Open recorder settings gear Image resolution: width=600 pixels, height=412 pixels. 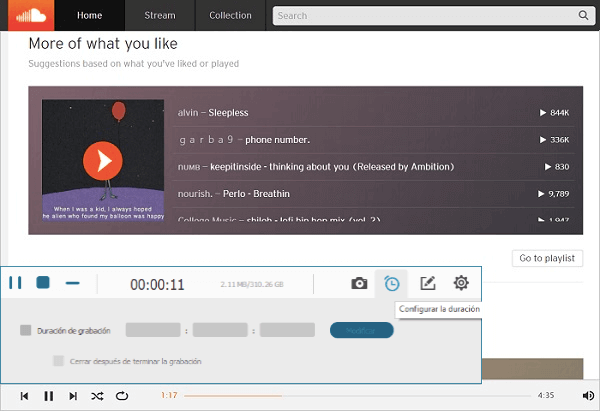[461, 283]
